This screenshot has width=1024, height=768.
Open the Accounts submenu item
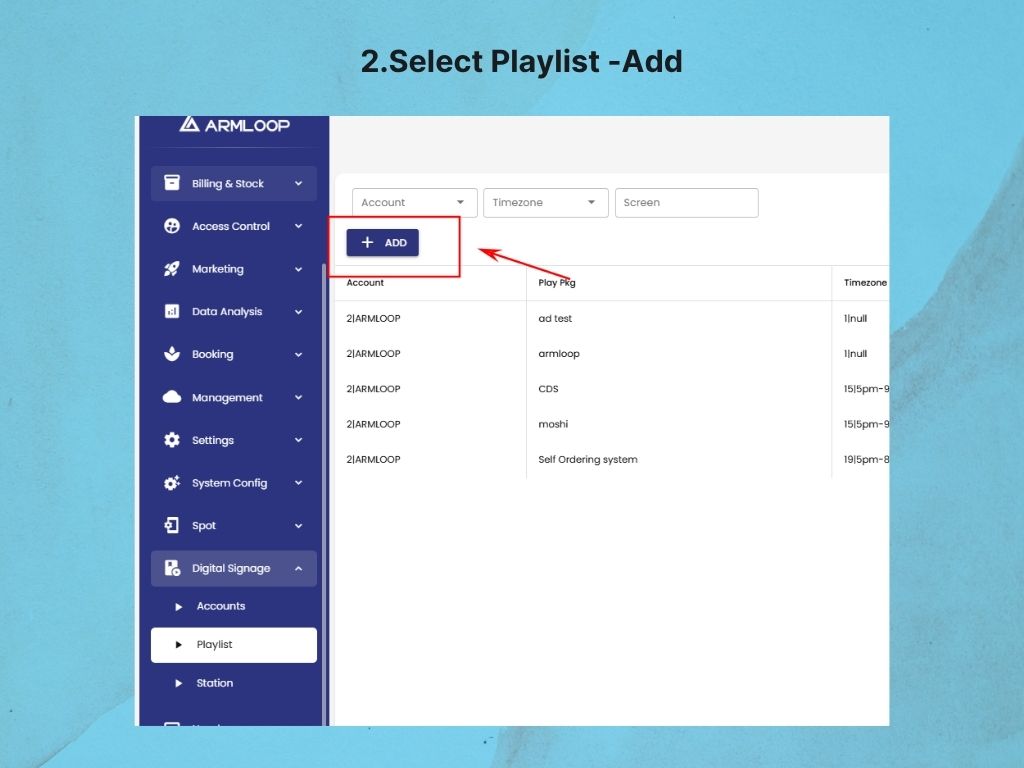pos(221,606)
